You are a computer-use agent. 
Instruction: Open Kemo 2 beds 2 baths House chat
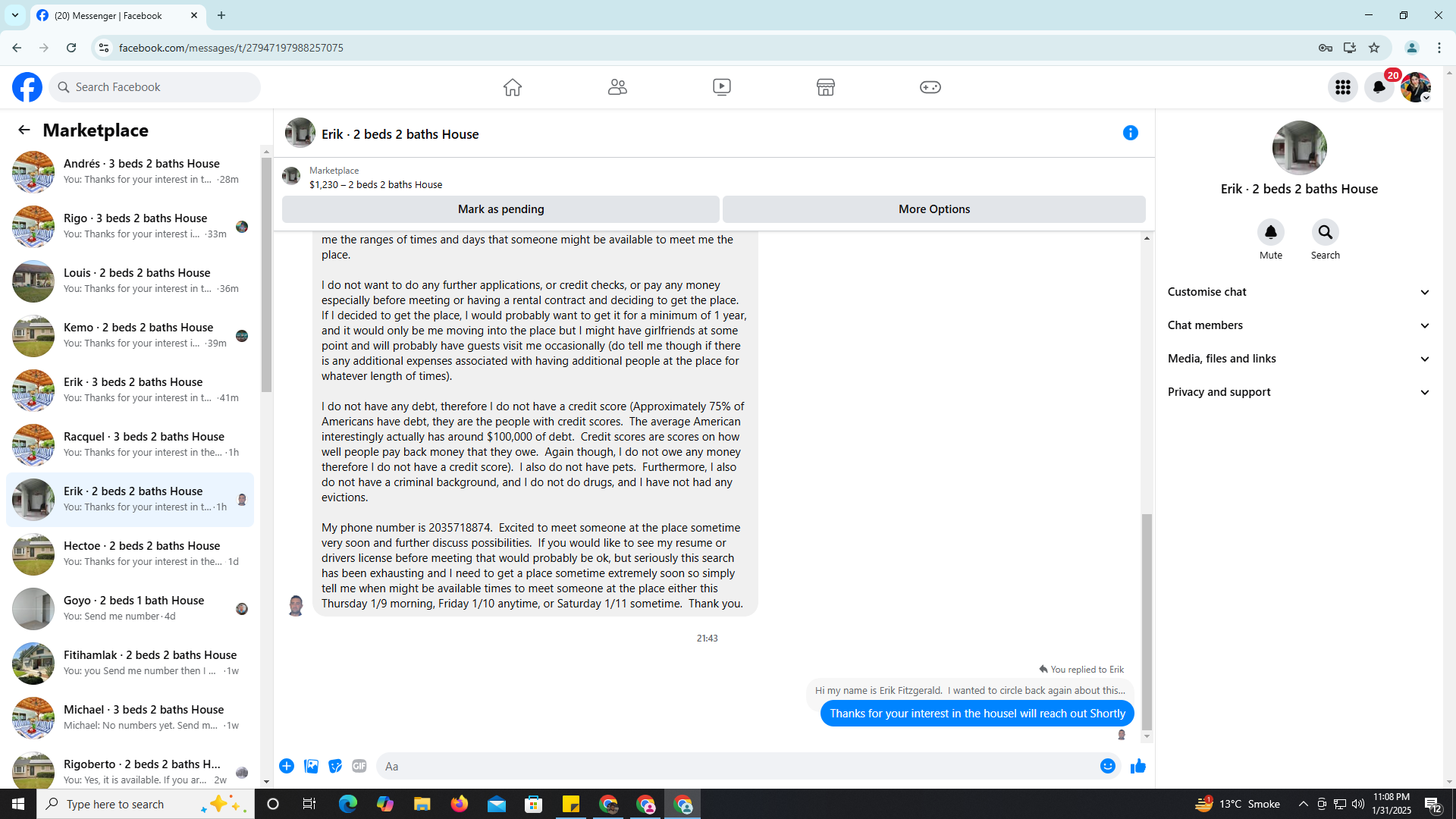pos(130,335)
